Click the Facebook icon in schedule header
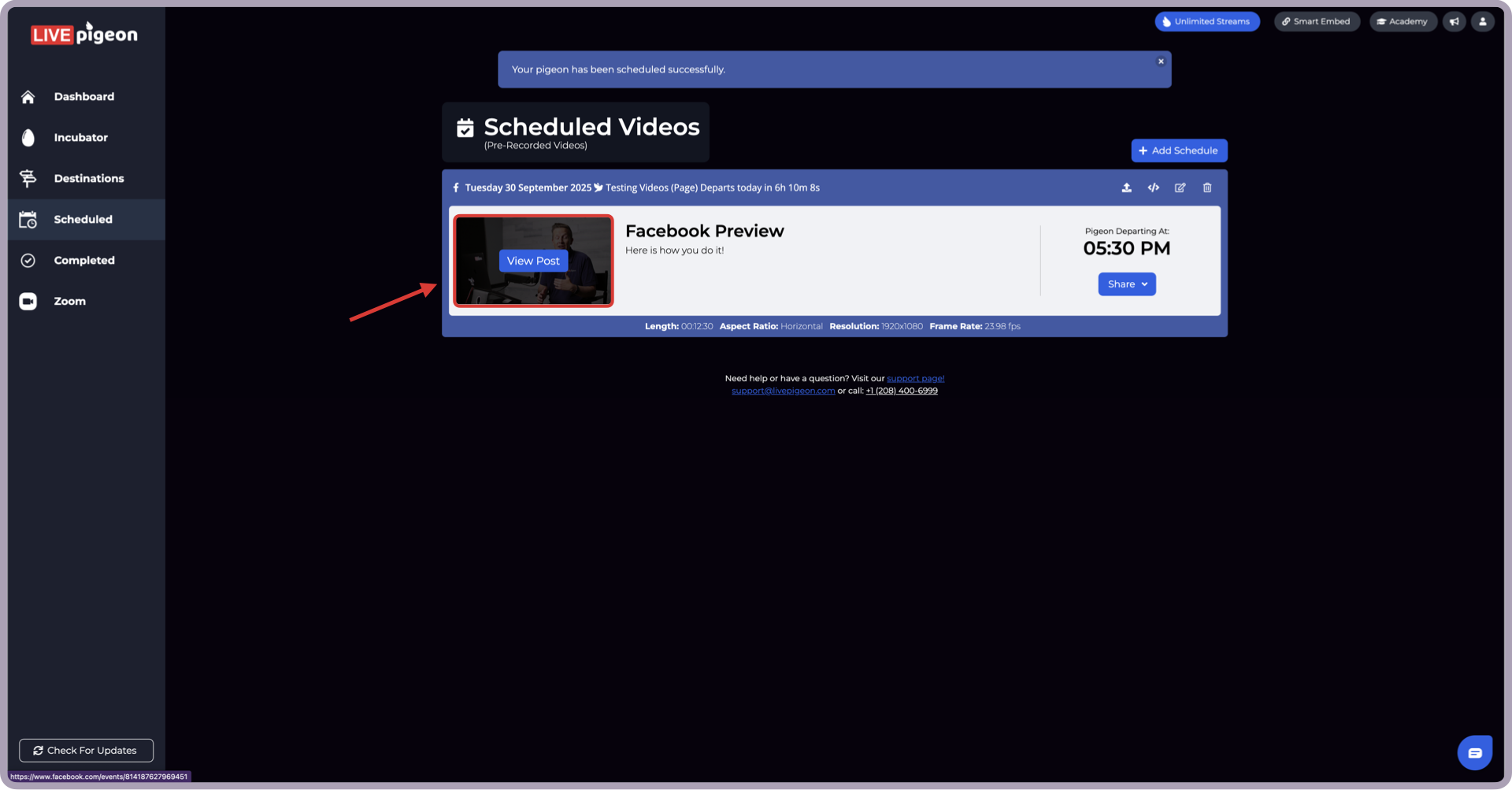Screen dimensions: 1512x790 (x=456, y=188)
